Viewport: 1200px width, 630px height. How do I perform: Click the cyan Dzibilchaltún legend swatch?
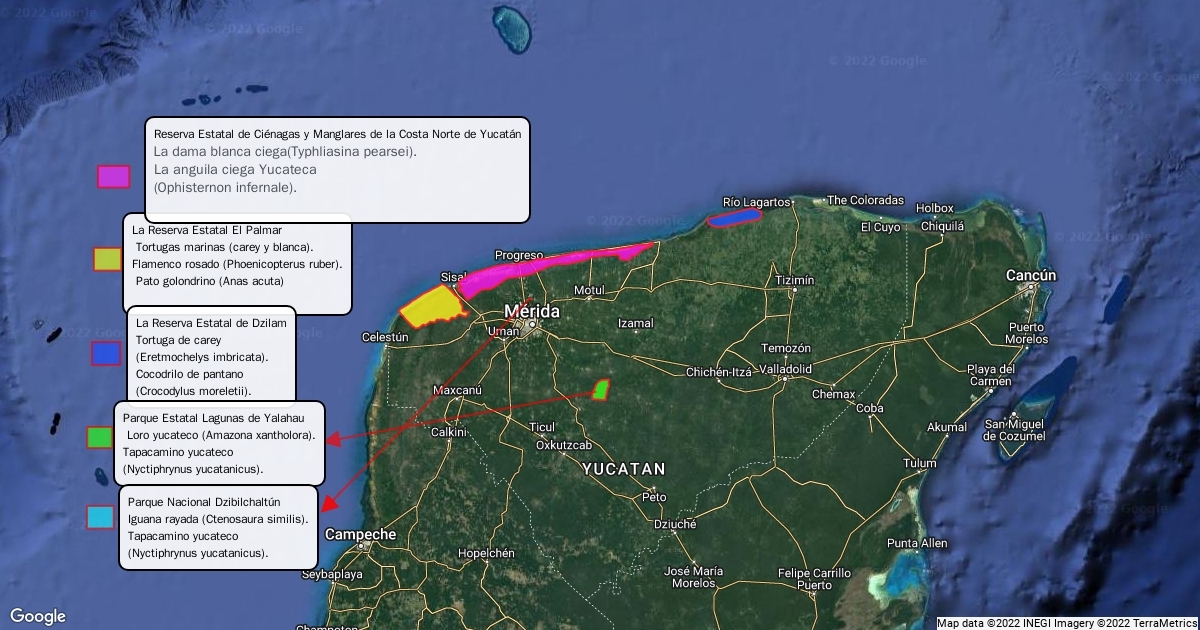pyautogui.click(x=100, y=517)
